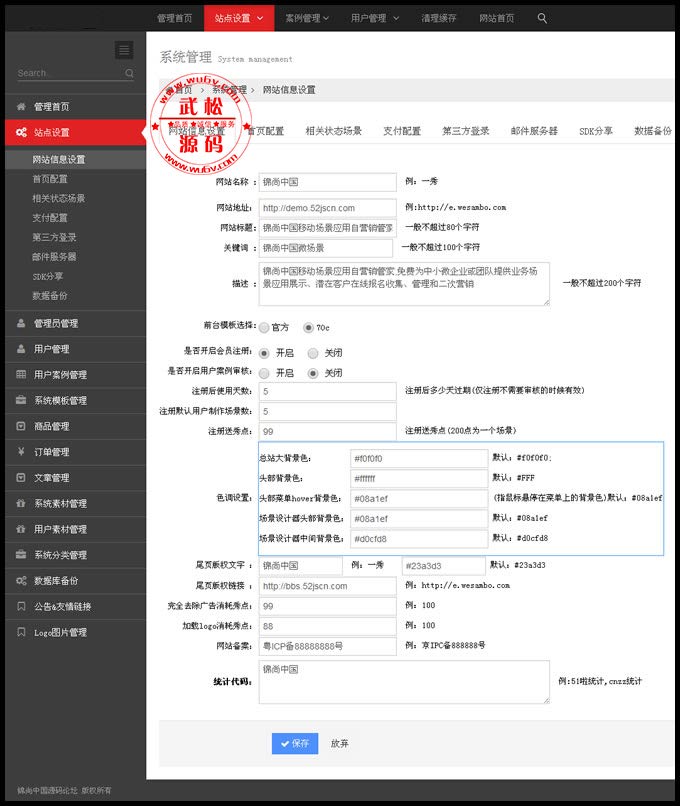This screenshot has width=680, height=806.
Task: Click the 统计代码 textarea
Action: (404, 682)
